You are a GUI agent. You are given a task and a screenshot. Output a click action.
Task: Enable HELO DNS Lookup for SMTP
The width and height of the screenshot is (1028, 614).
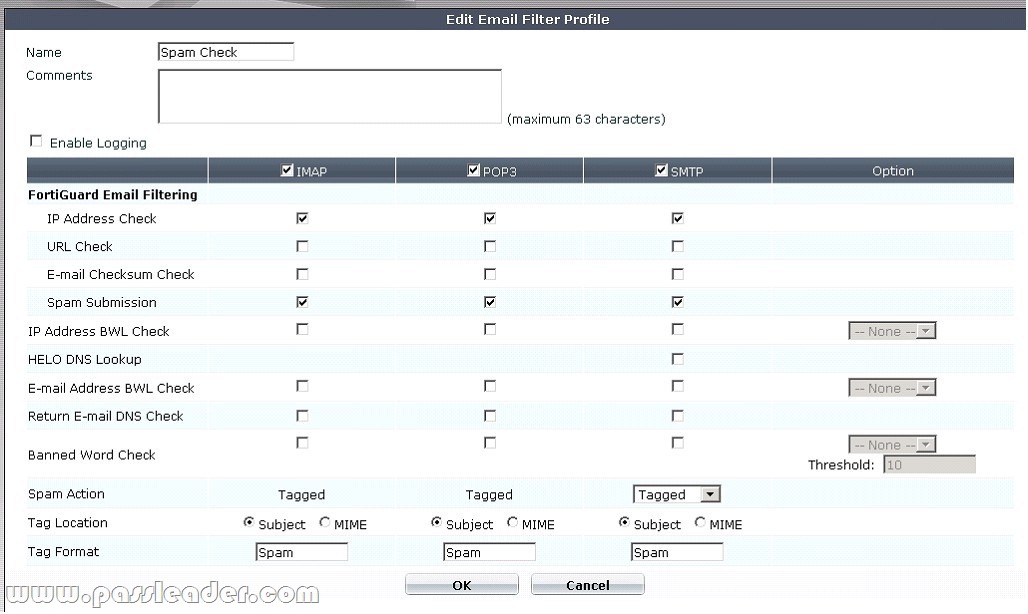677,359
